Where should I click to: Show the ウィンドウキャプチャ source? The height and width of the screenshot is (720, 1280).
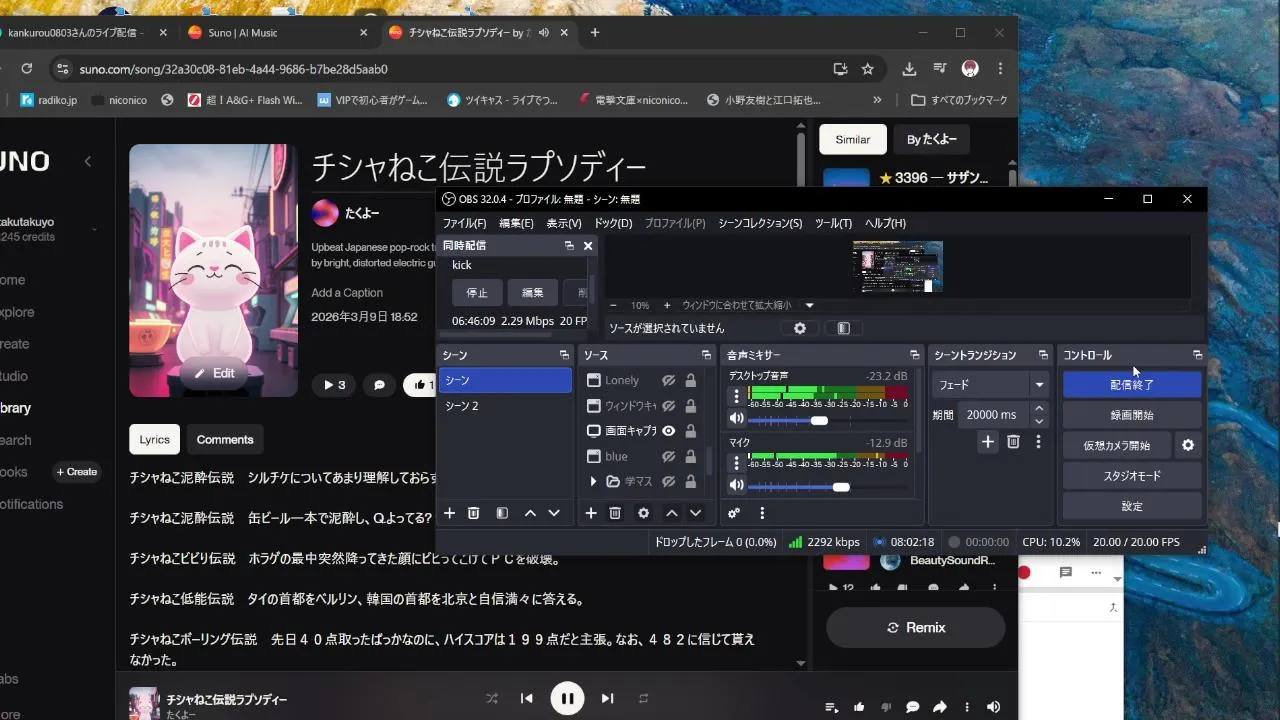[x=669, y=406]
